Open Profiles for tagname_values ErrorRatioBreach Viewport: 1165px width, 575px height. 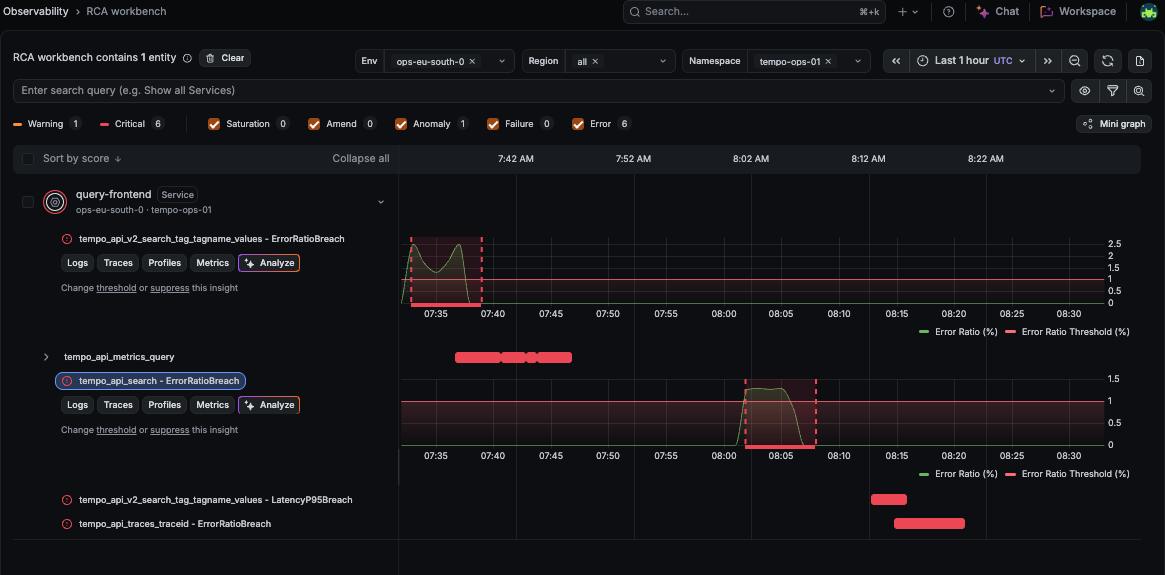tap(165, 263)
